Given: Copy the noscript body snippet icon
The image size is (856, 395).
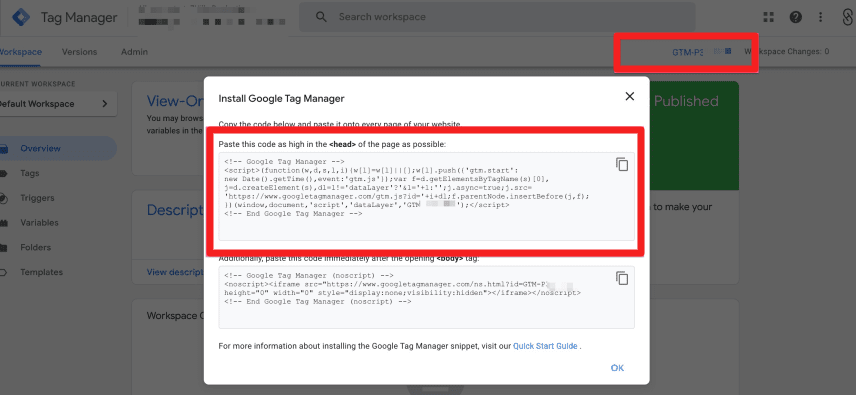Looking at the screenshot, I should tap(622, 278).
